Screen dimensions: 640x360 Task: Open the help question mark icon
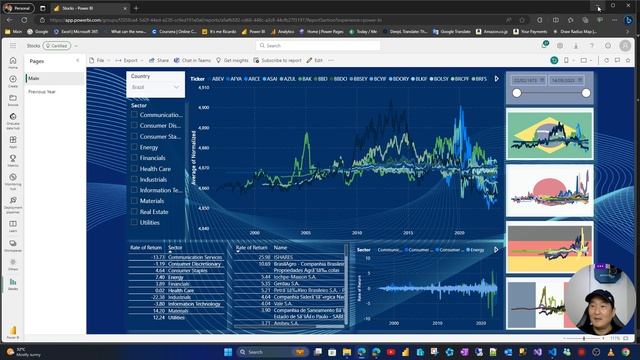592,46
